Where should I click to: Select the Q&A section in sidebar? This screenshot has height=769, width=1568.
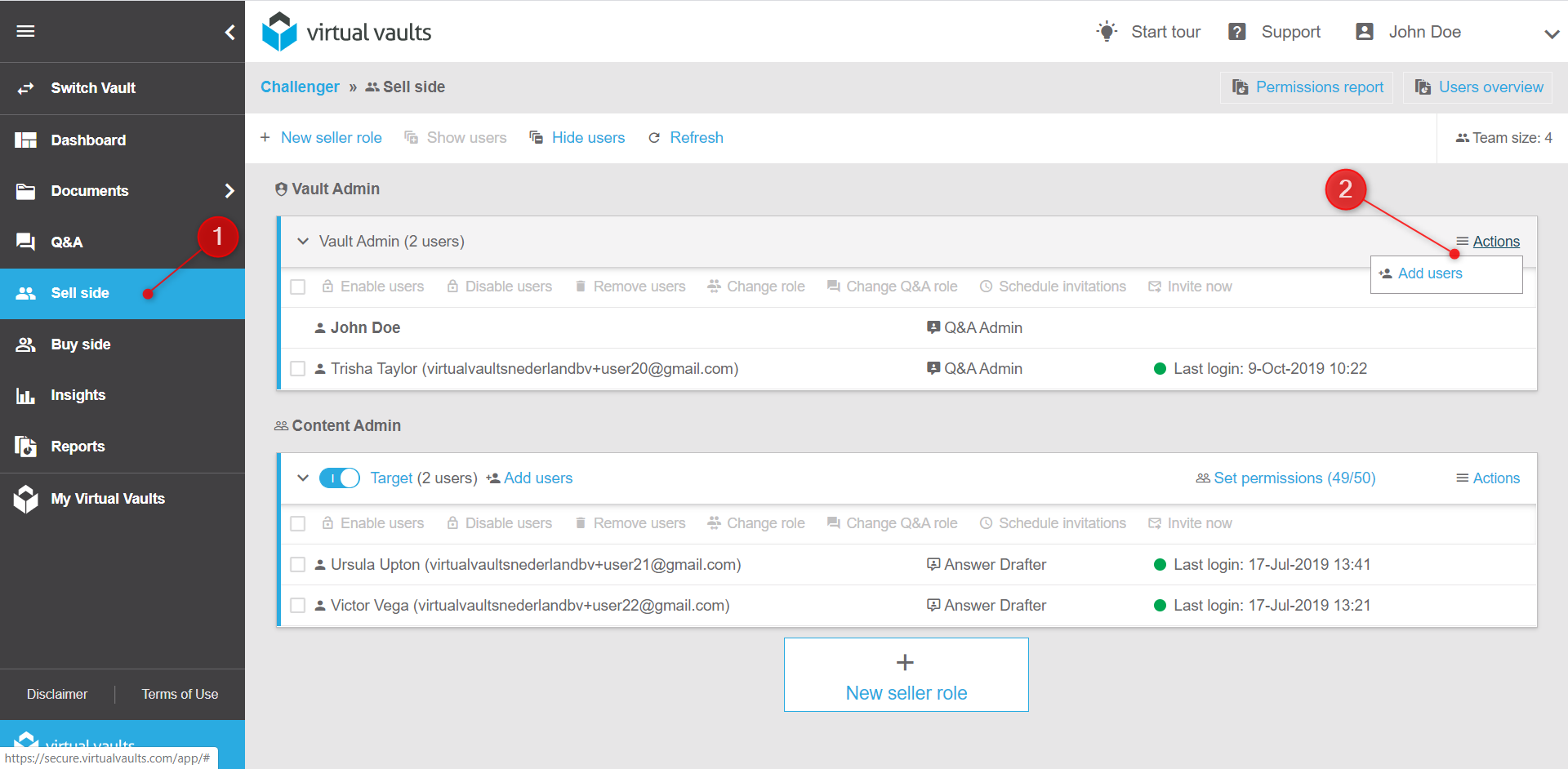point(67,242)
